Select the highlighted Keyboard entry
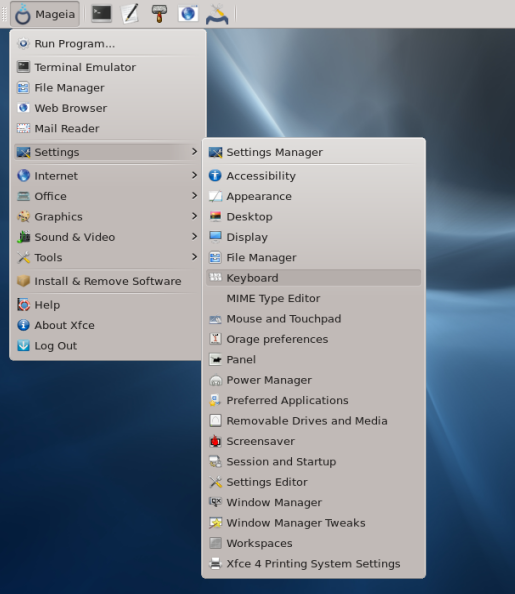The width and height of the screenshot is (515, 594). [x=313, y=278]
